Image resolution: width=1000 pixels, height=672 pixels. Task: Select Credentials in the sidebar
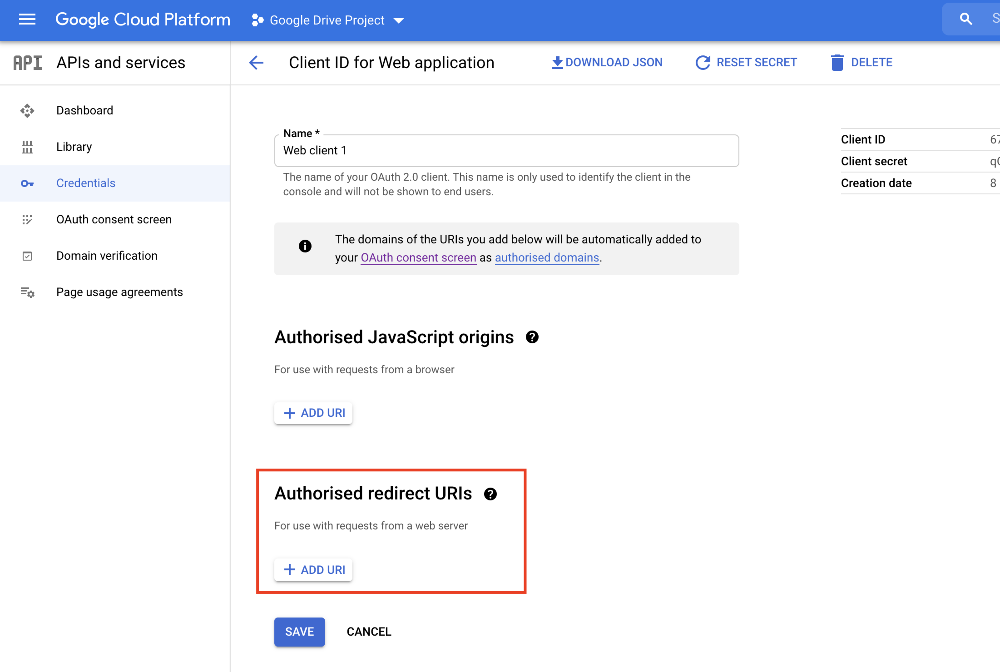[115, 183]
